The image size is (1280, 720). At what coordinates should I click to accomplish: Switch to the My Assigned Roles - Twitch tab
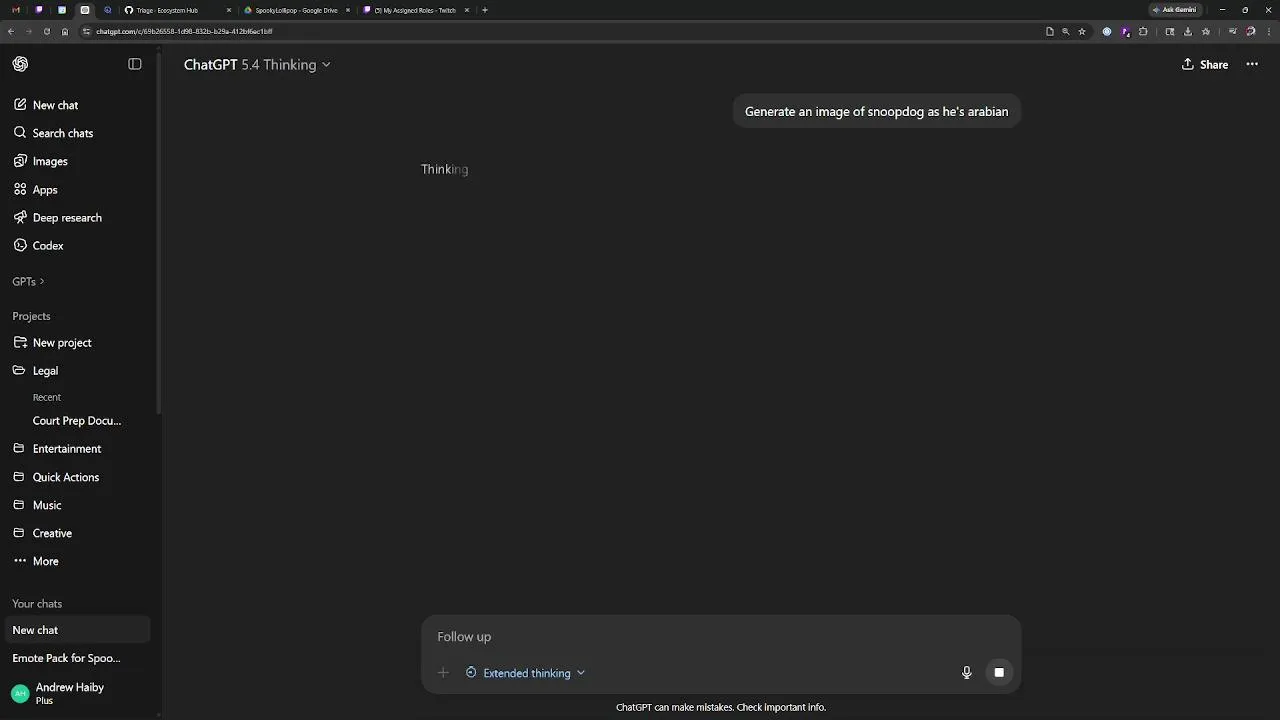click(x=415, y=10)
